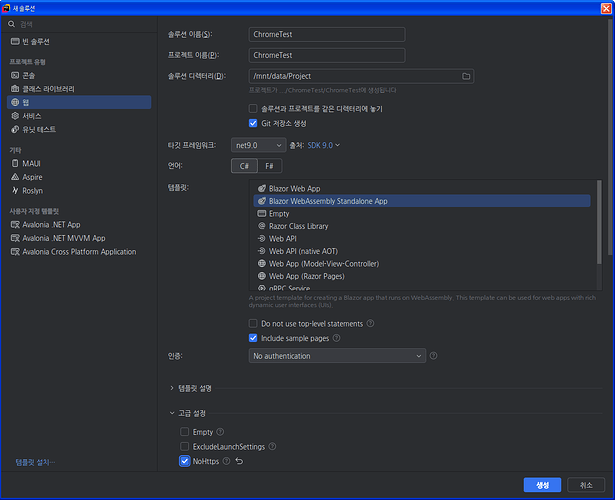
Task: Open the 템플릿 설치 link
Action: click(x=35, y=462)
